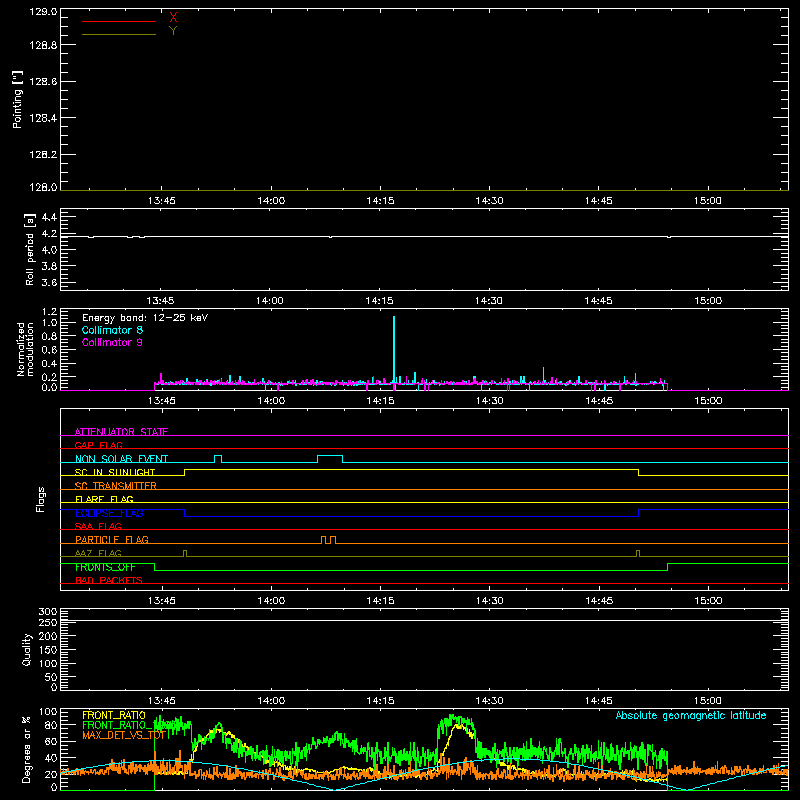Click the ATTENUATOR_STATE flag label
This screenshot has height=800, width=800.
(x=121, y=432)
